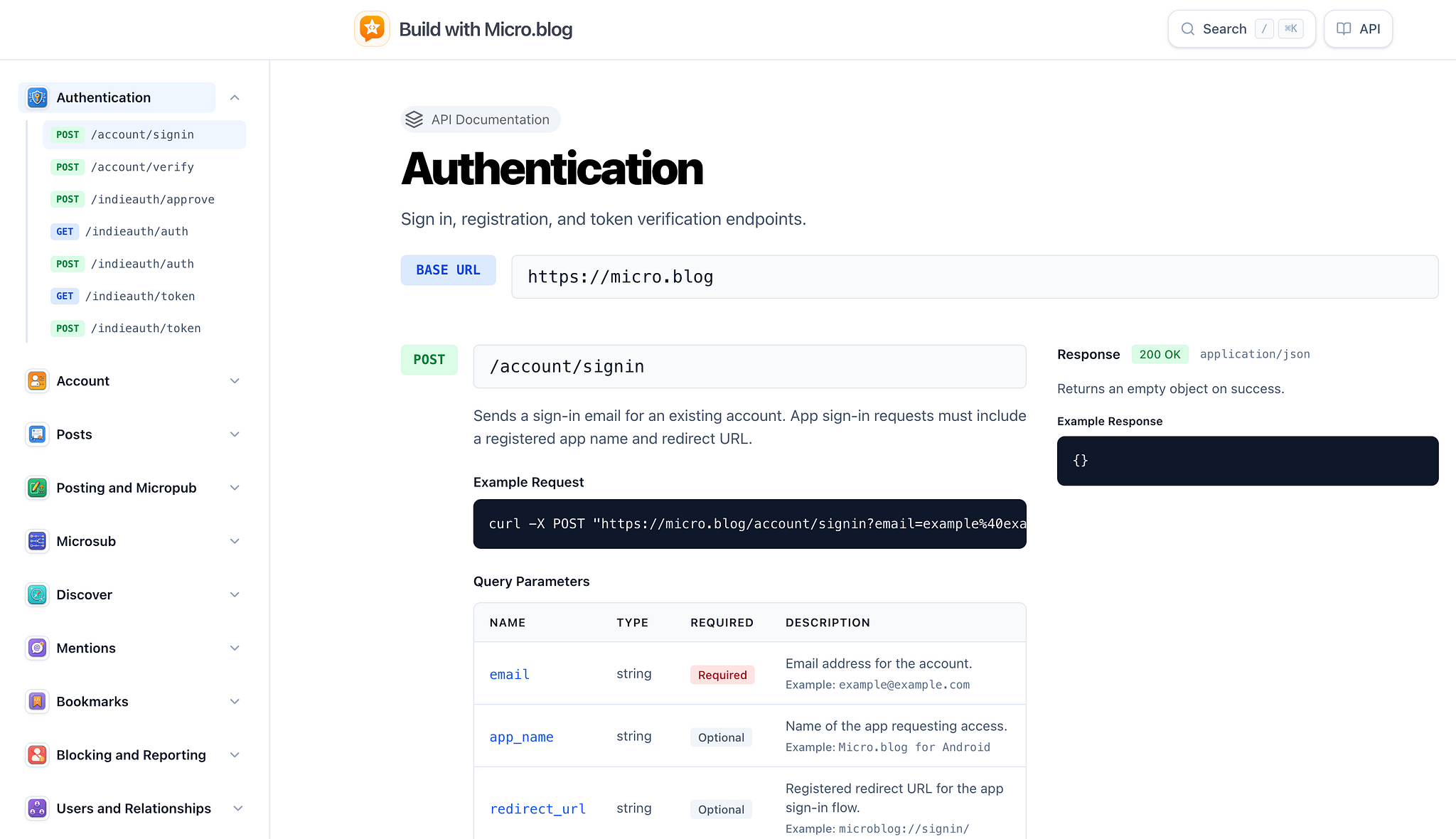Click the curl example request code block
Screen dimensions: 1456x839
click(x=749, y=524)
